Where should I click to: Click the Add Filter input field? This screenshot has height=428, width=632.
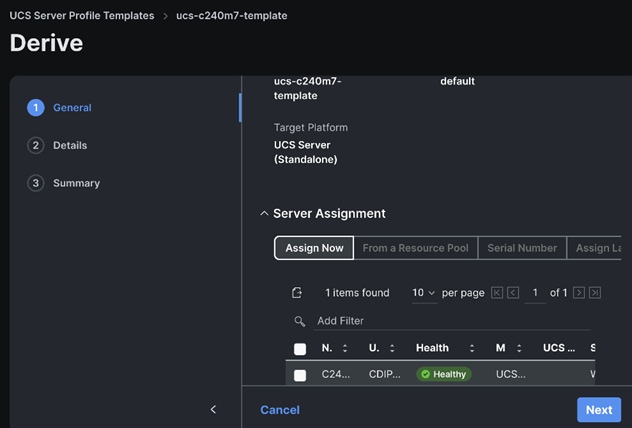pos(452,321)
